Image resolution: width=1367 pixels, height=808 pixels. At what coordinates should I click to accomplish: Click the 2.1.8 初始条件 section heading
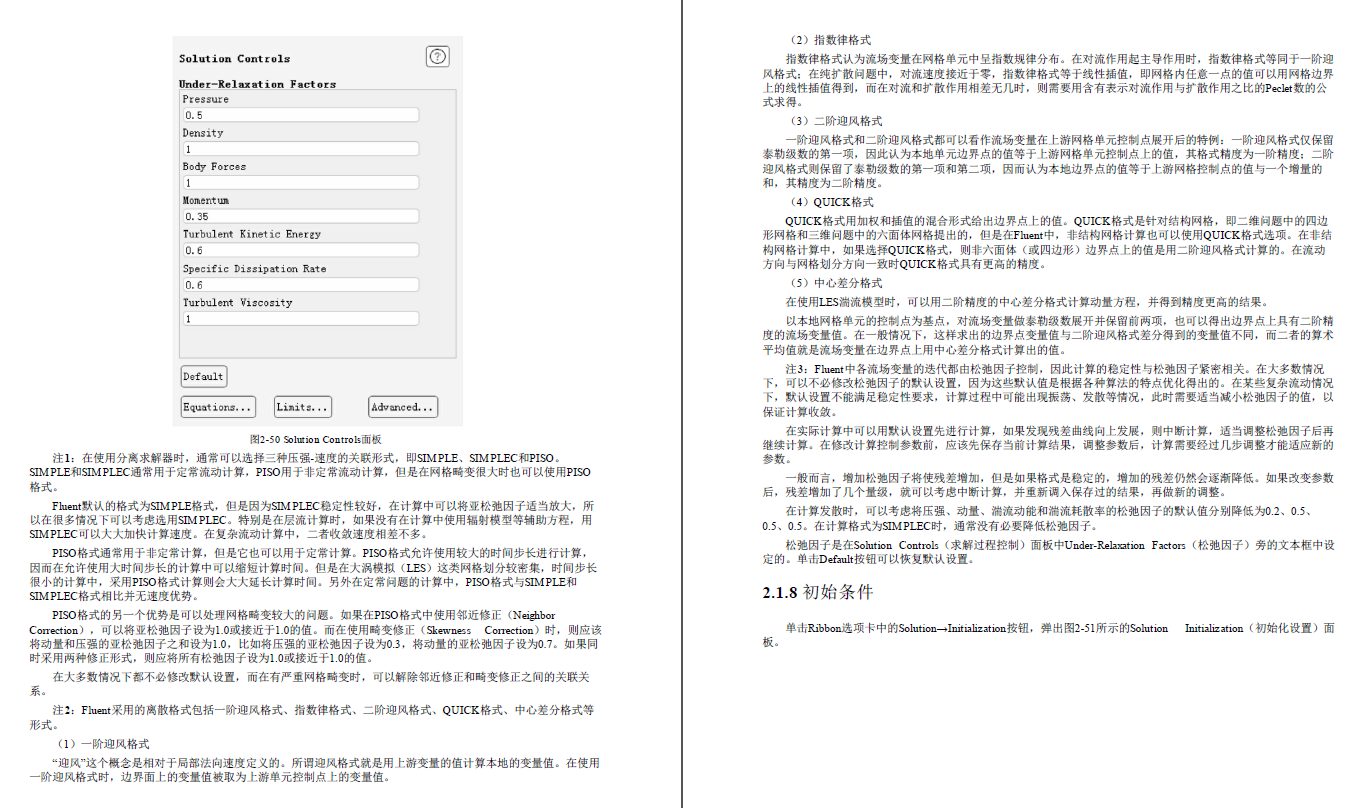(817, 592)
